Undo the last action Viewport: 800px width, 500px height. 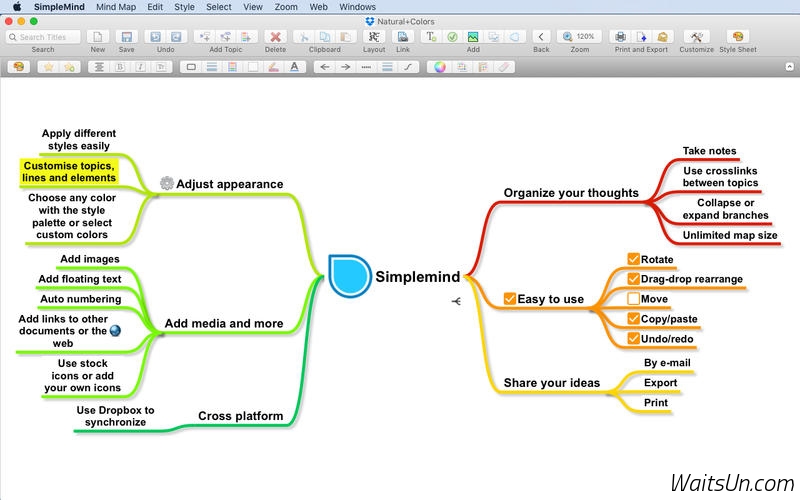pyautogui.click(x=156, y=37)
